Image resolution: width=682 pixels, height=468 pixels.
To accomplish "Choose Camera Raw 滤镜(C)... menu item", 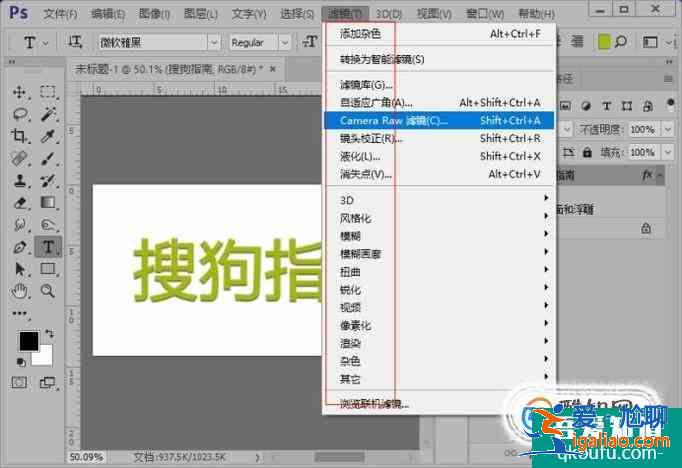I will click(439, 120).
